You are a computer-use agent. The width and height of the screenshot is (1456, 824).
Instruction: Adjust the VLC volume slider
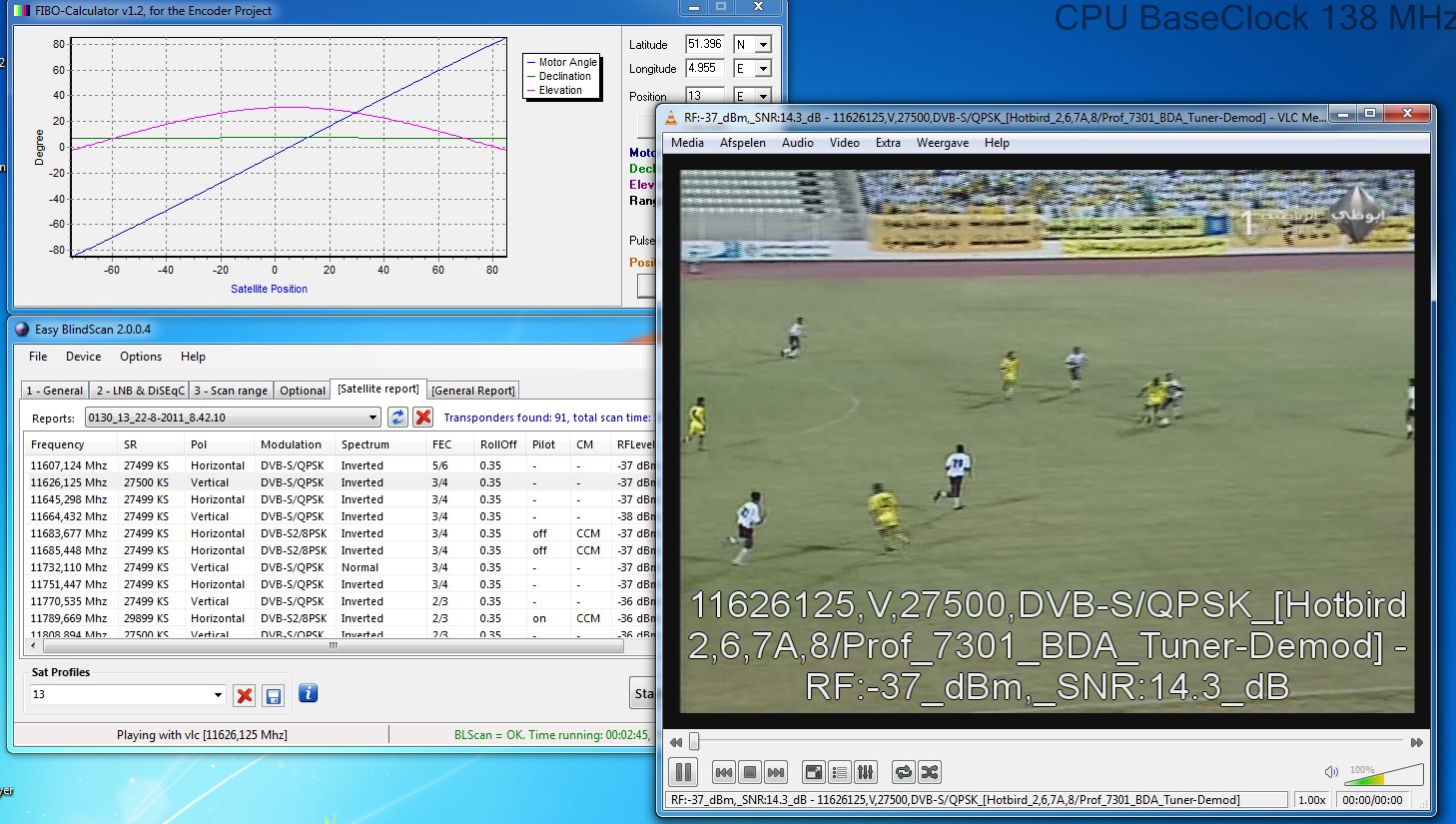point(1384,774)
